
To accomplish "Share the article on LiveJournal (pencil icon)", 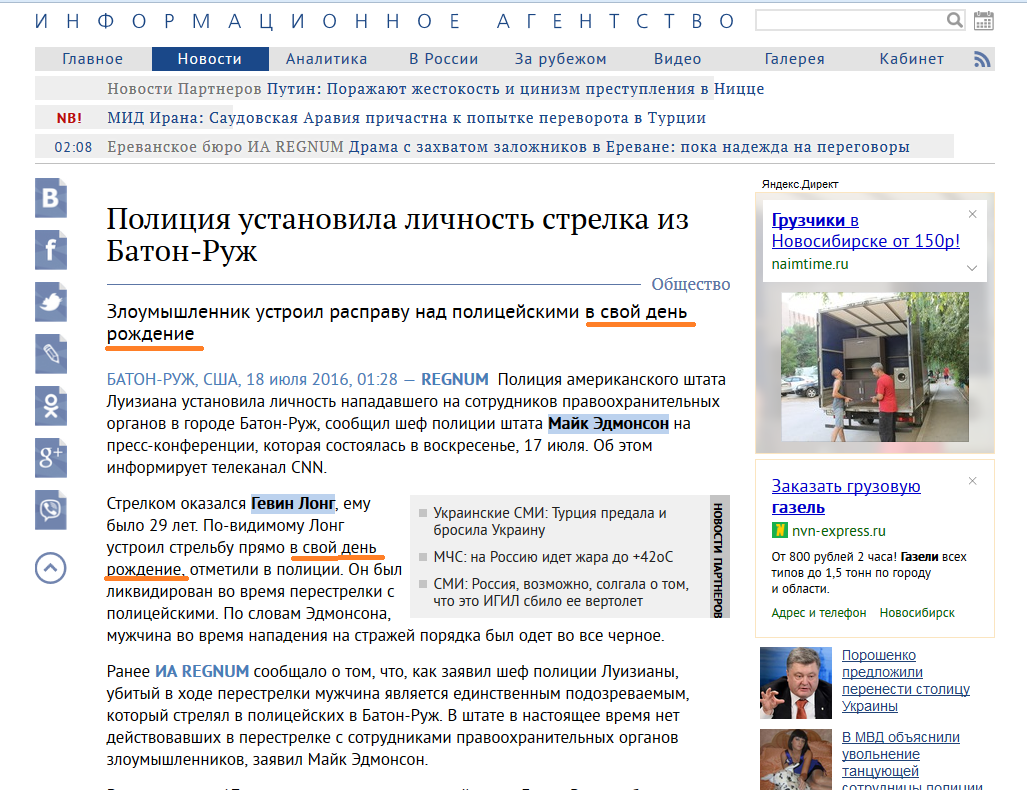I will click(51, 354).
